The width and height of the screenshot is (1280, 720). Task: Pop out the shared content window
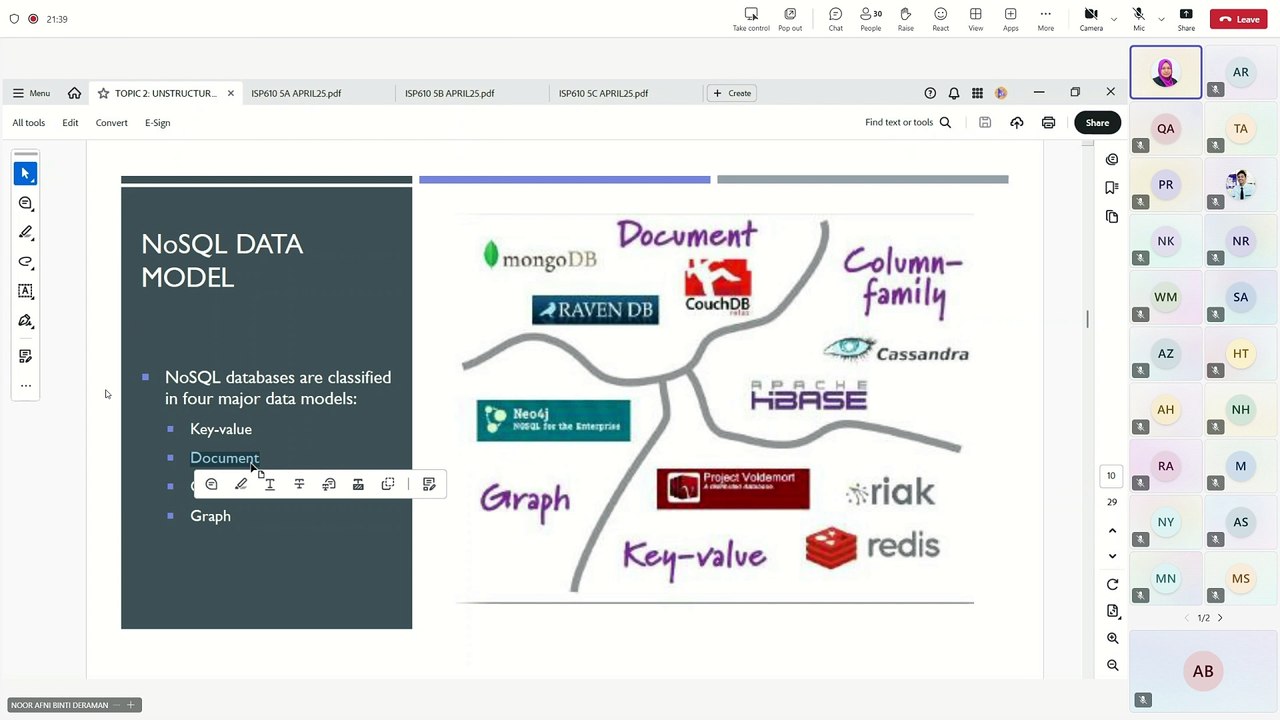tap(790, 18)
